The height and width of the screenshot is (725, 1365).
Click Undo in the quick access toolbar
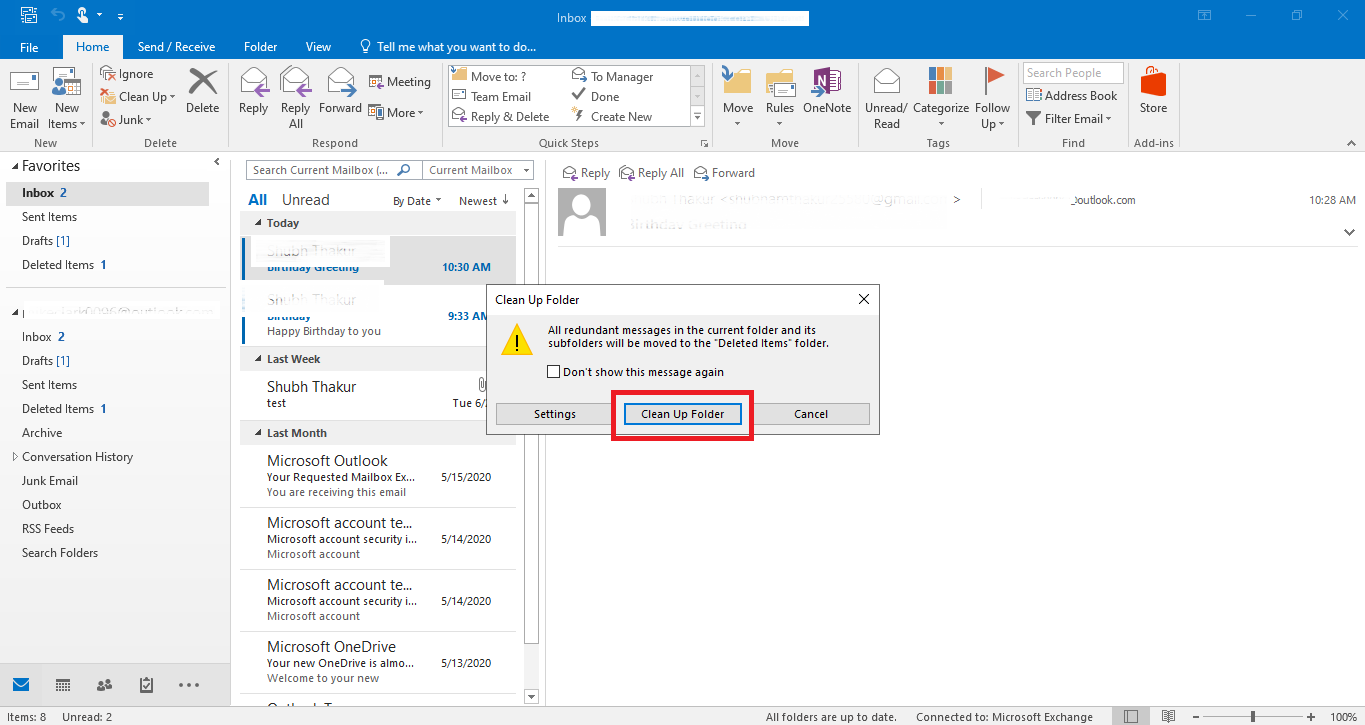tap(58, 16)
